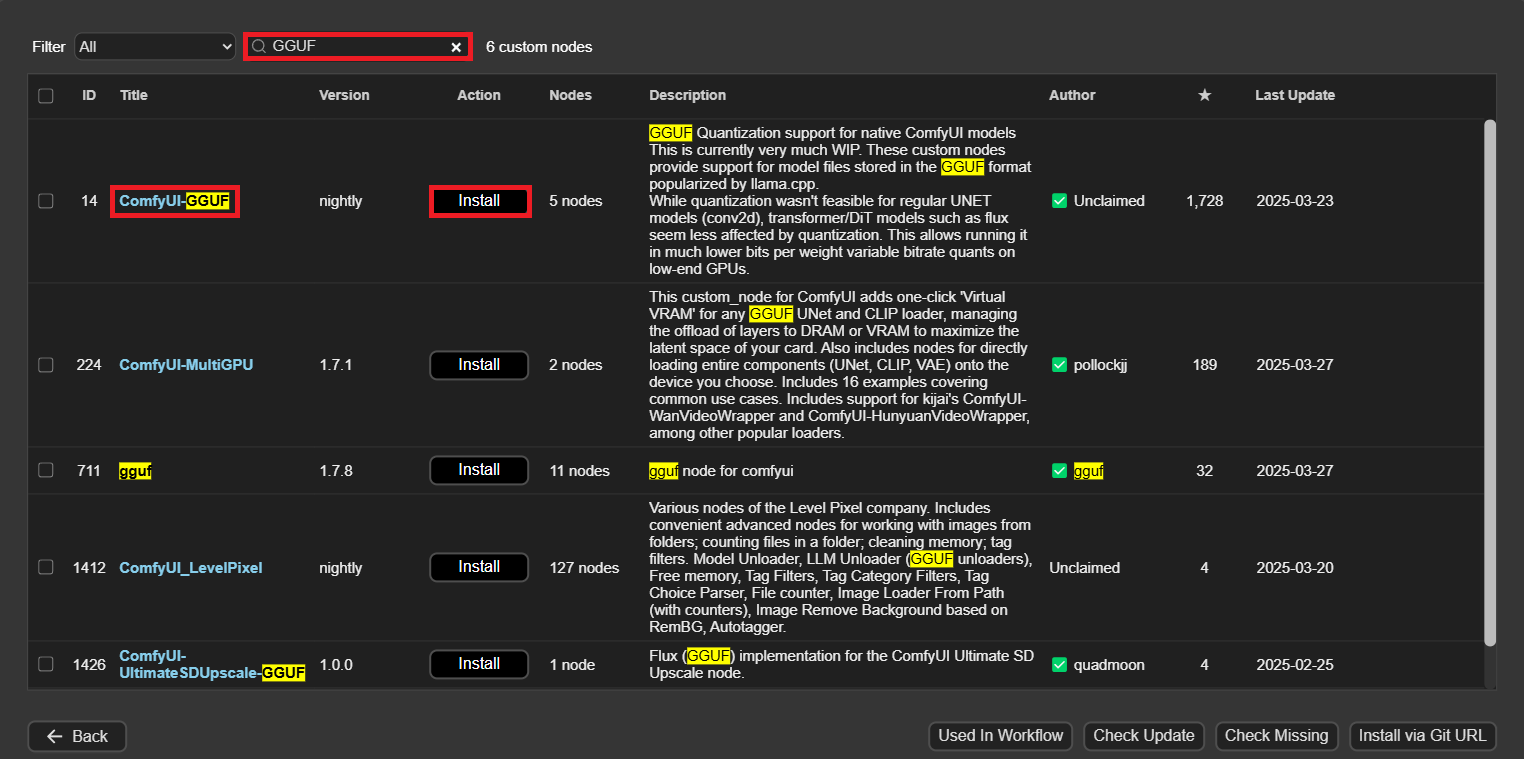The width and height of the screenshot is (1524, 759).
Task: Click the star column header icon
Action: point(1205,95)
